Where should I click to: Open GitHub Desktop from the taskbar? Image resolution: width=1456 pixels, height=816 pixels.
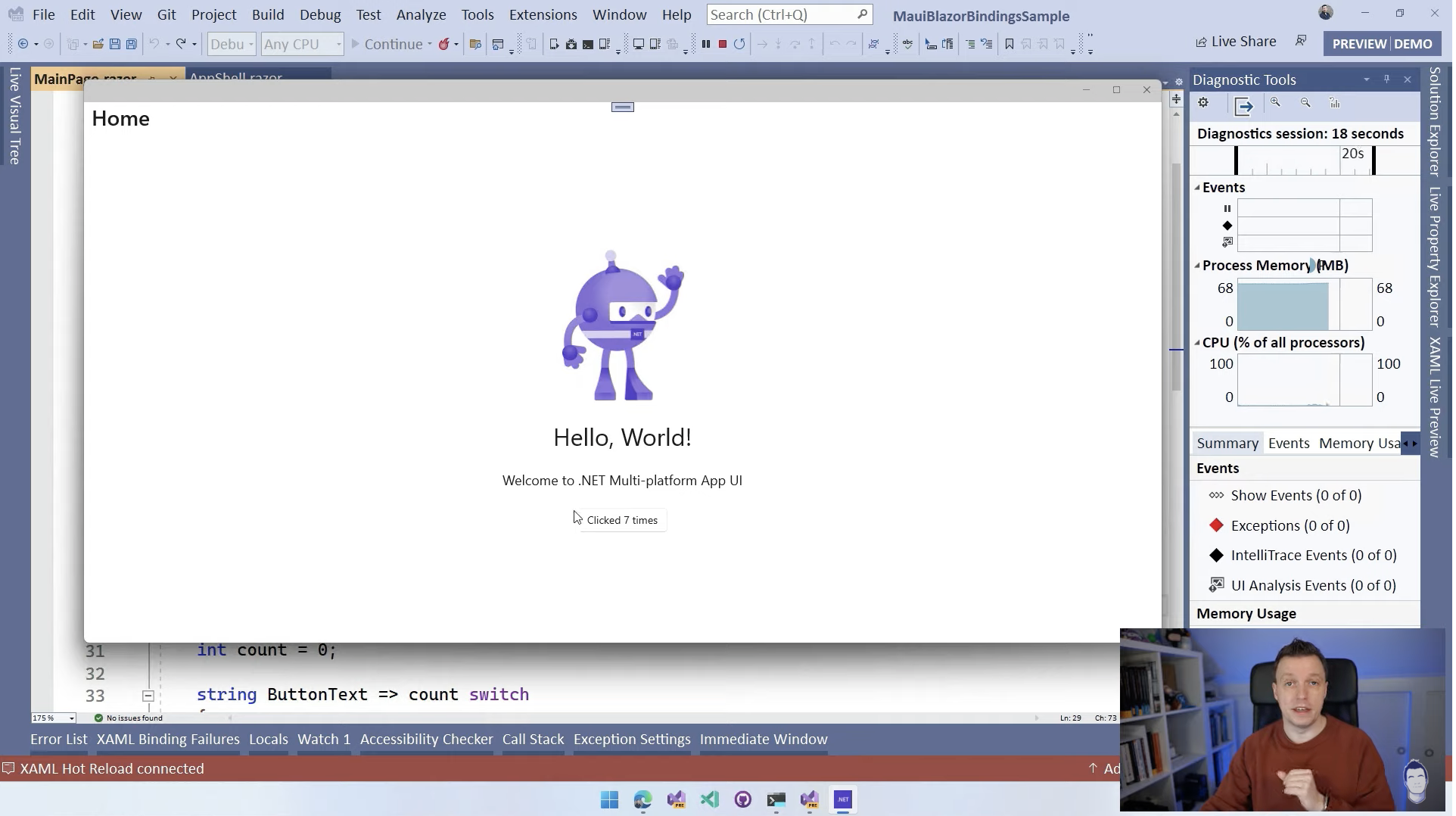[x=742, y=799]
